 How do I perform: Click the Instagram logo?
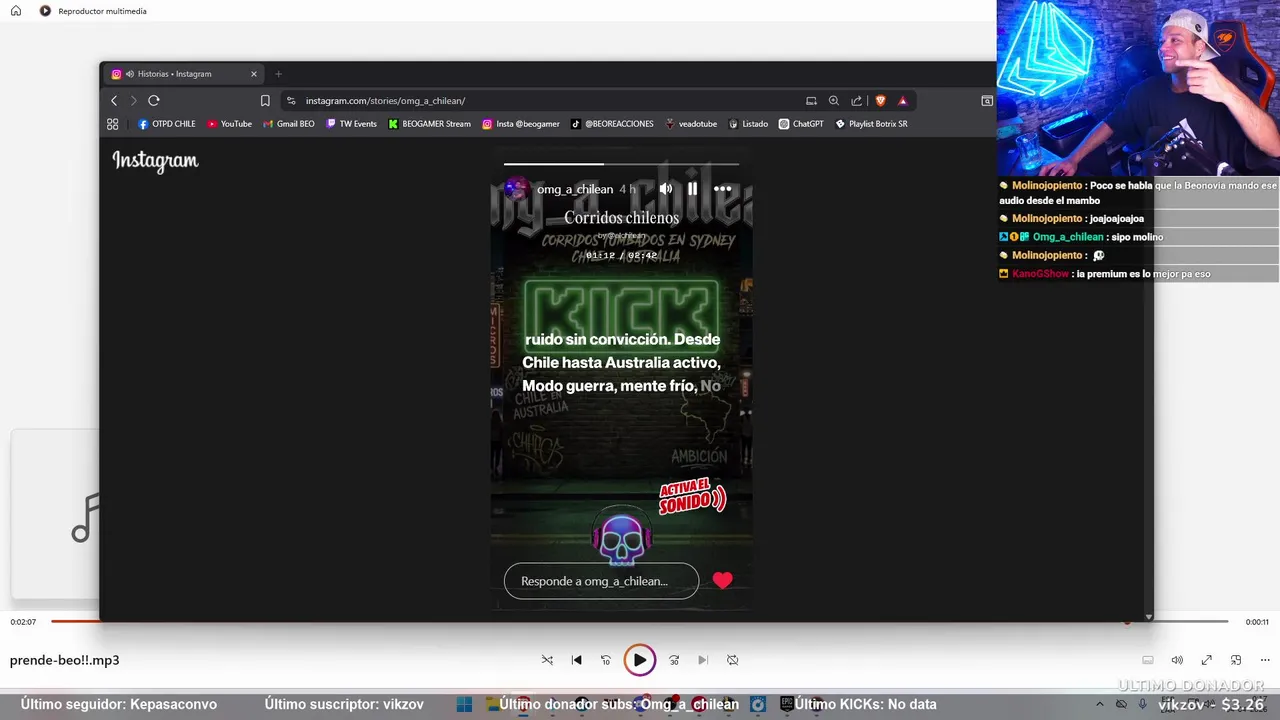155,161
